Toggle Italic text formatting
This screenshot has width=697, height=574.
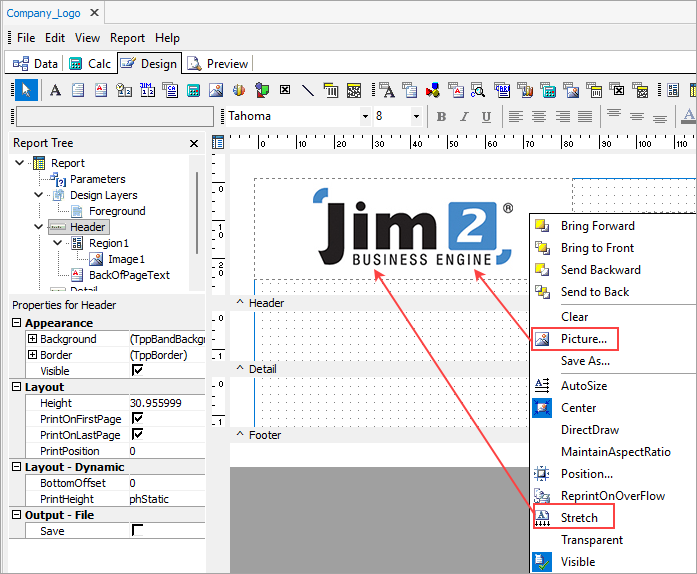(464, 116)
